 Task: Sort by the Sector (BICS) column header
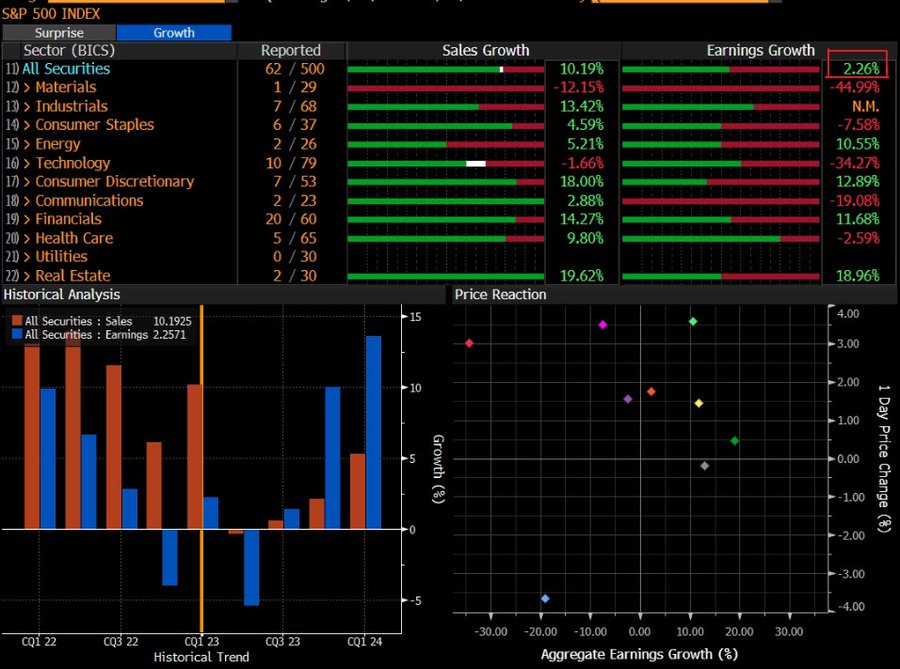coord(69,50)
